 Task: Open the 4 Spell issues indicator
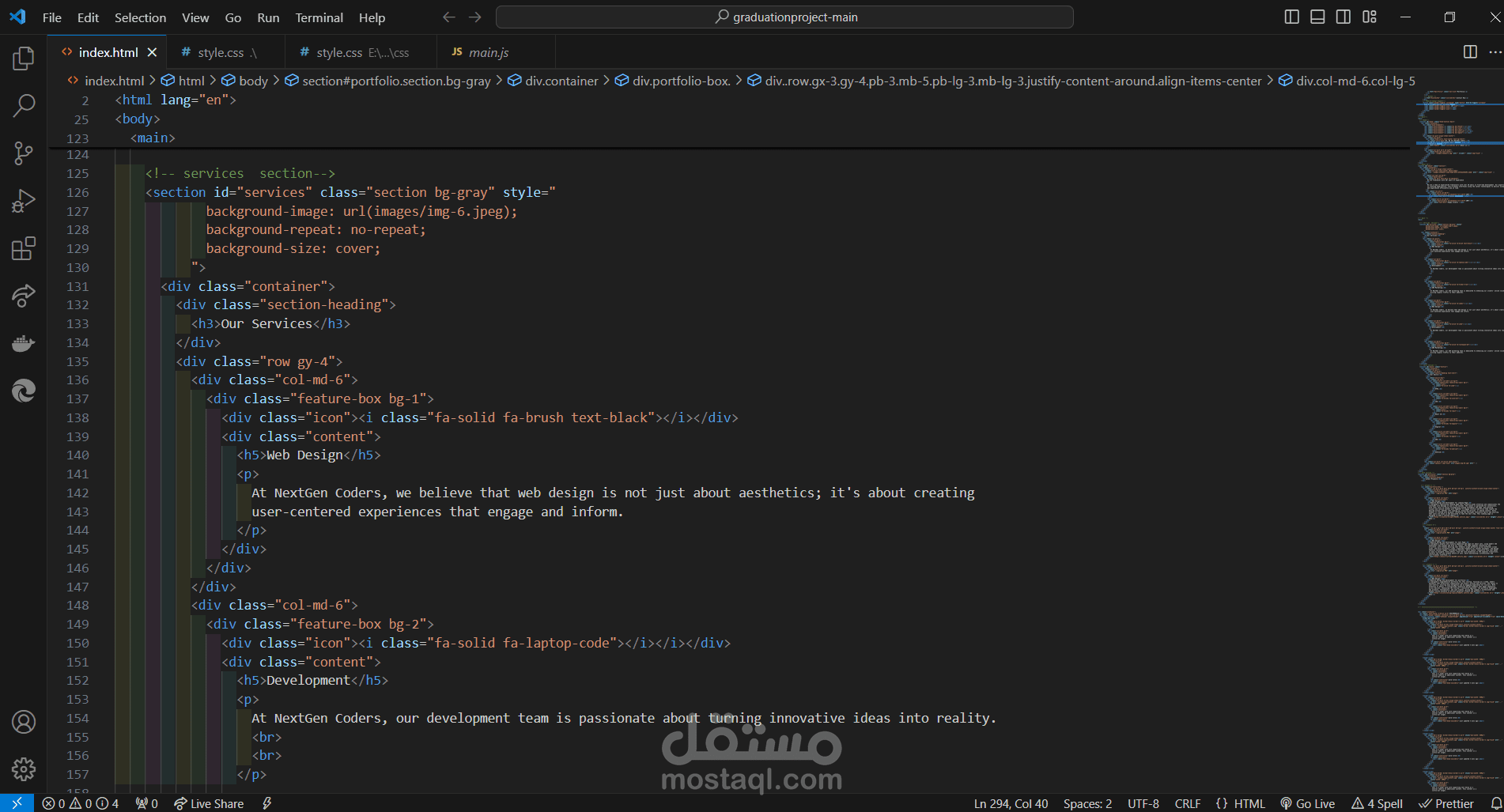(x=1377, y=803)
